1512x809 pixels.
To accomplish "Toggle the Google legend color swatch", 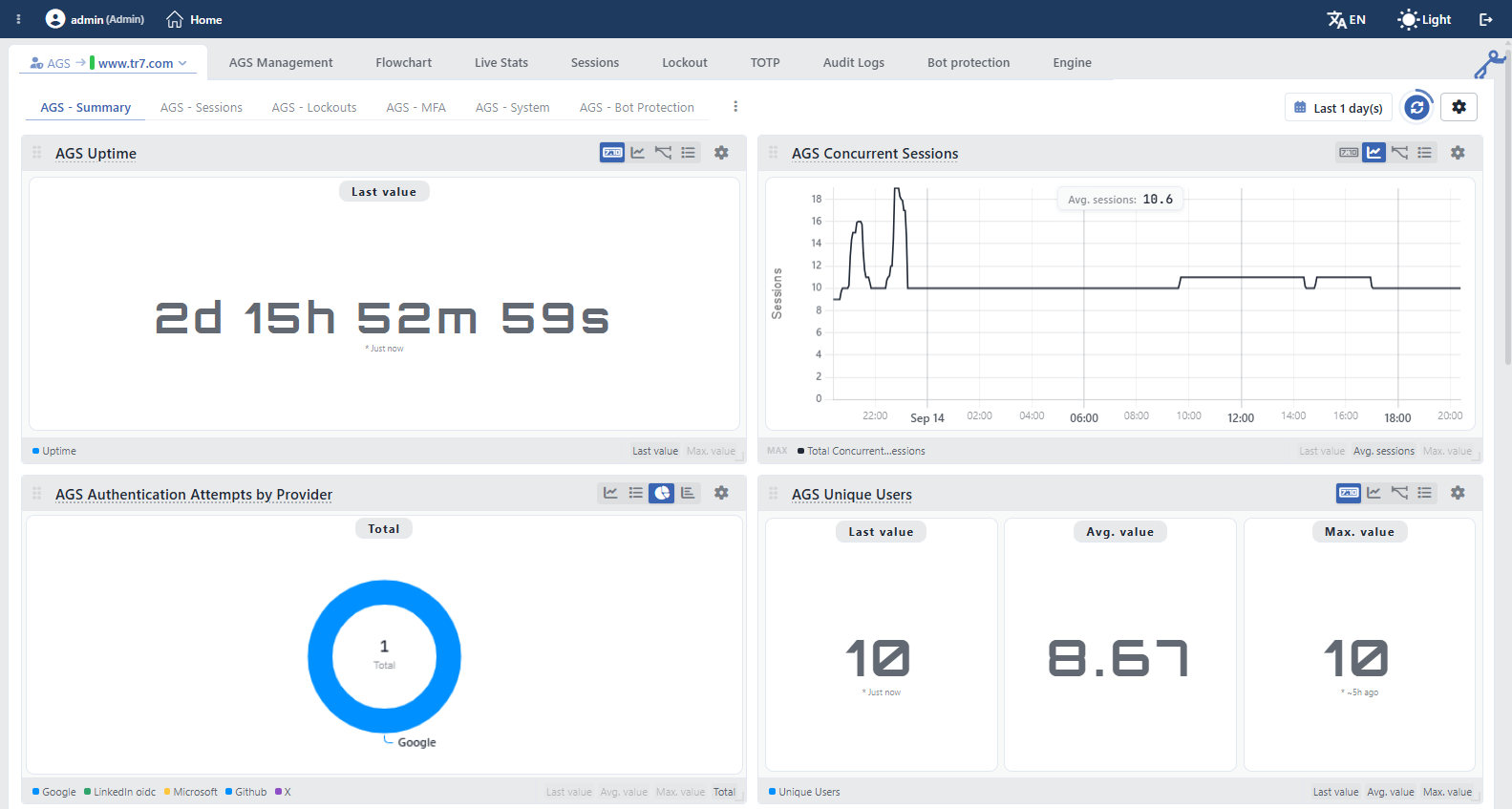I will 36,792.
